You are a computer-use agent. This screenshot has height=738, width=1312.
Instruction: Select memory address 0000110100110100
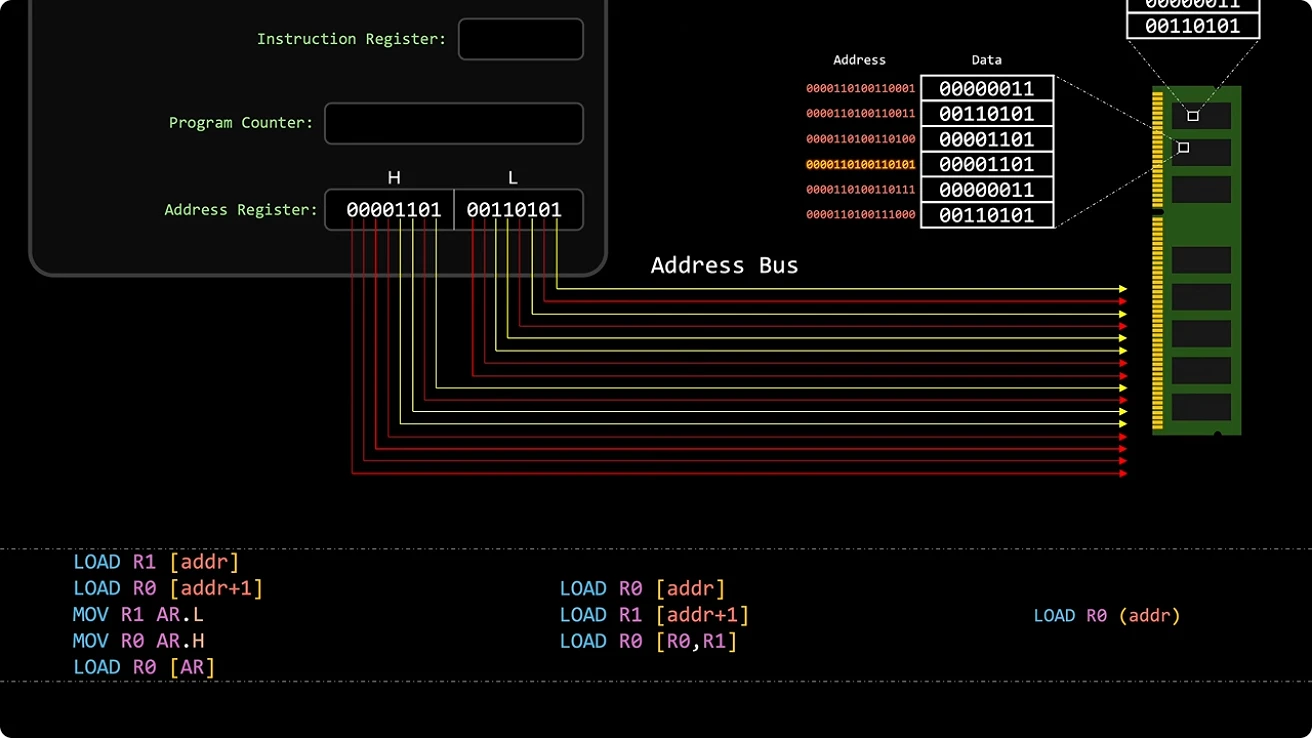[861, 139]
